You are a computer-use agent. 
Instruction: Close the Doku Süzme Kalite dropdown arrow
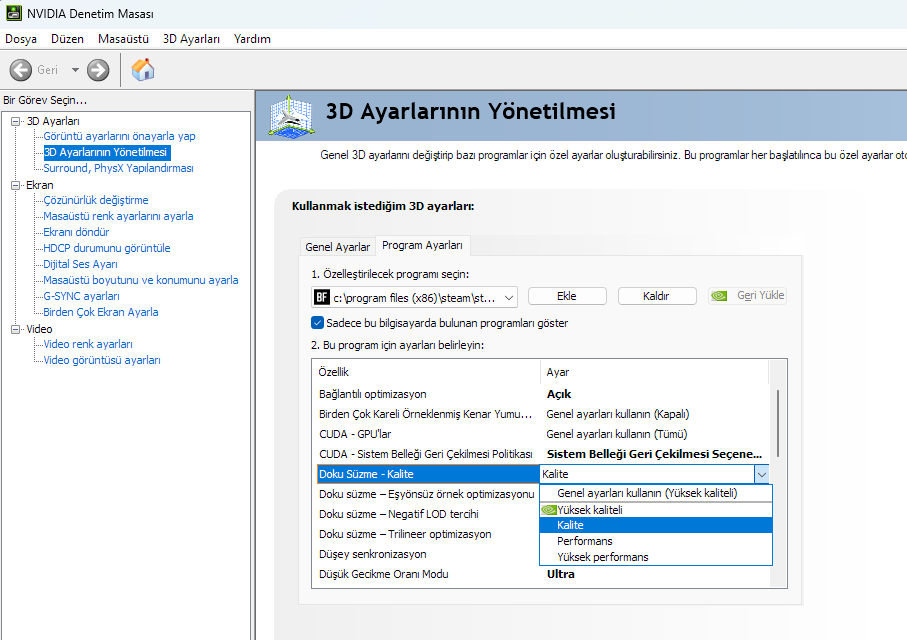click(762, 475)
